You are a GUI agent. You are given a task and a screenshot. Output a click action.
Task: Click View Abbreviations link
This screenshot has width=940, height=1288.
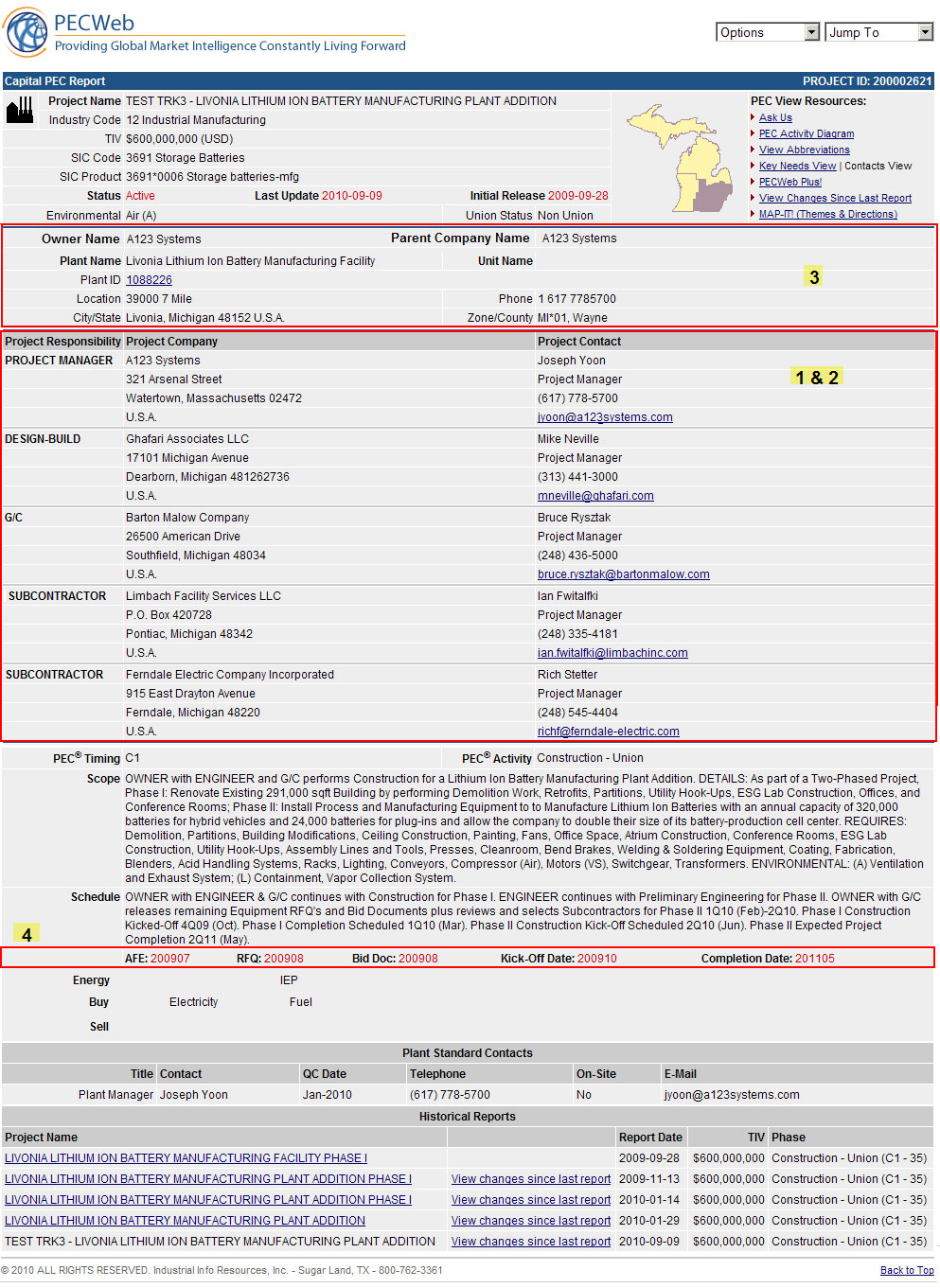tap(804, 150)
